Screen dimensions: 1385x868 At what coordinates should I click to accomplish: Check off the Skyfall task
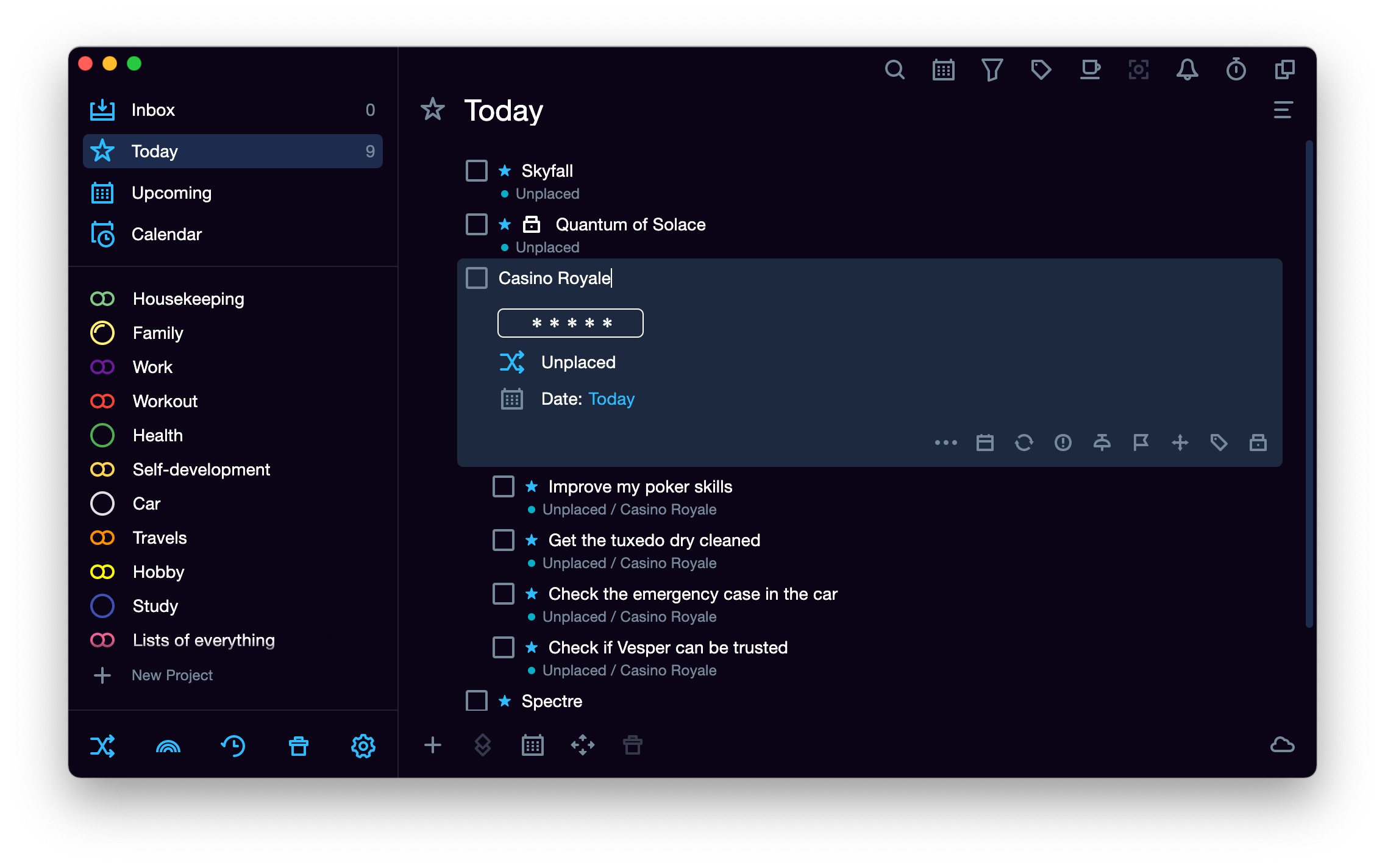tap(477, 171)
